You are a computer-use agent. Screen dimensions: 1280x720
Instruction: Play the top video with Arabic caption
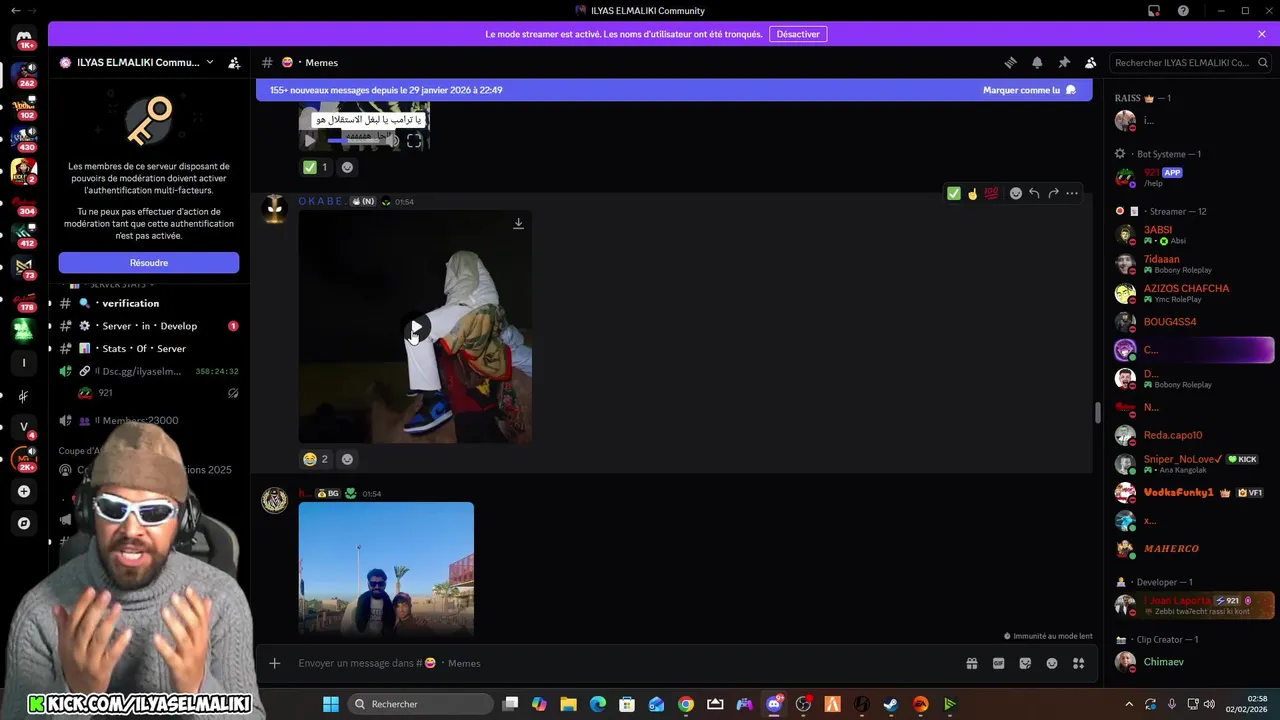310,141
